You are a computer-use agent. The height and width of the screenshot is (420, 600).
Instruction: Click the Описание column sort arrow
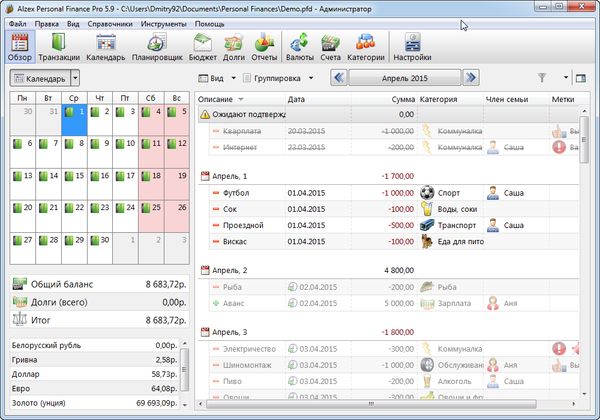point(241,99)
